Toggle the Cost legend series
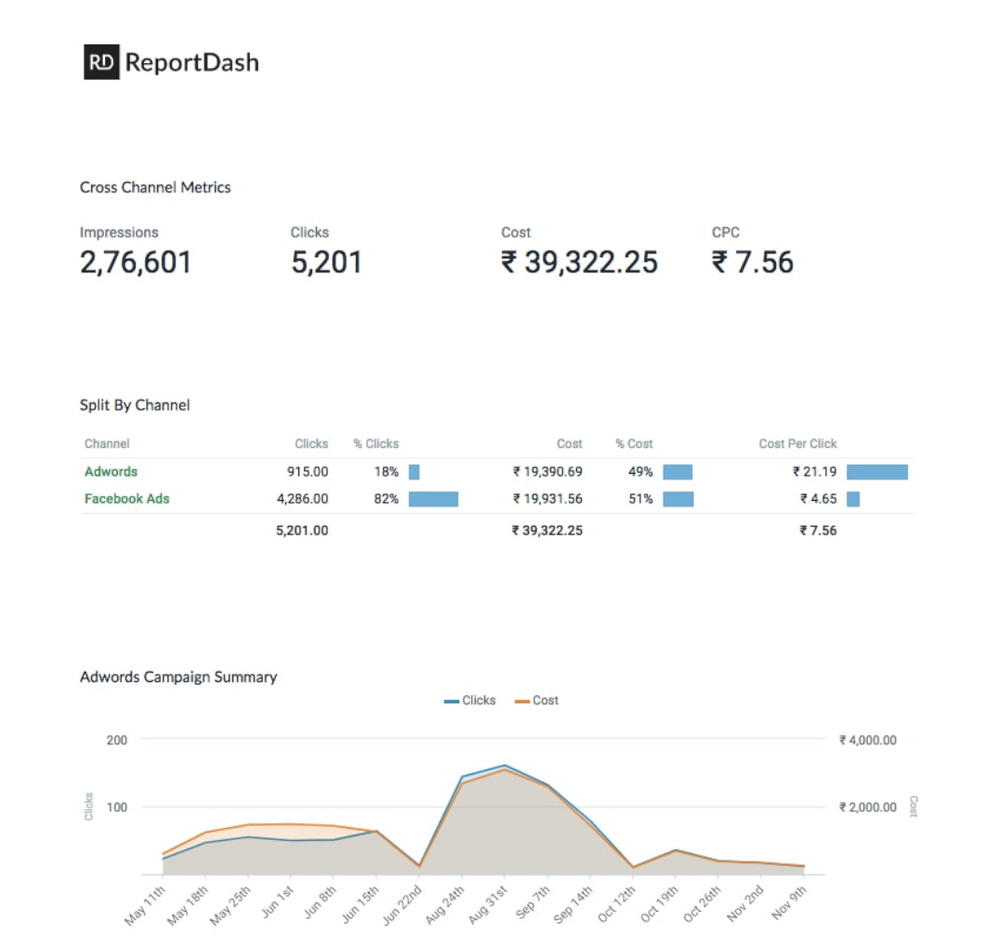 pos(536,700)
